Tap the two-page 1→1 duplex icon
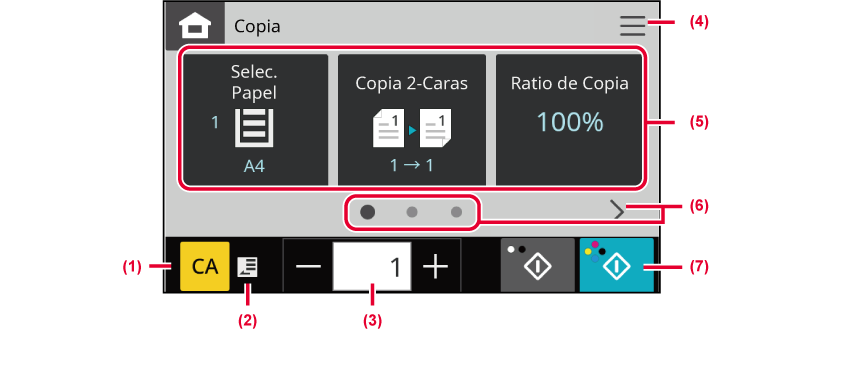Screen dimensions: 842x370 tap(412, 128)
